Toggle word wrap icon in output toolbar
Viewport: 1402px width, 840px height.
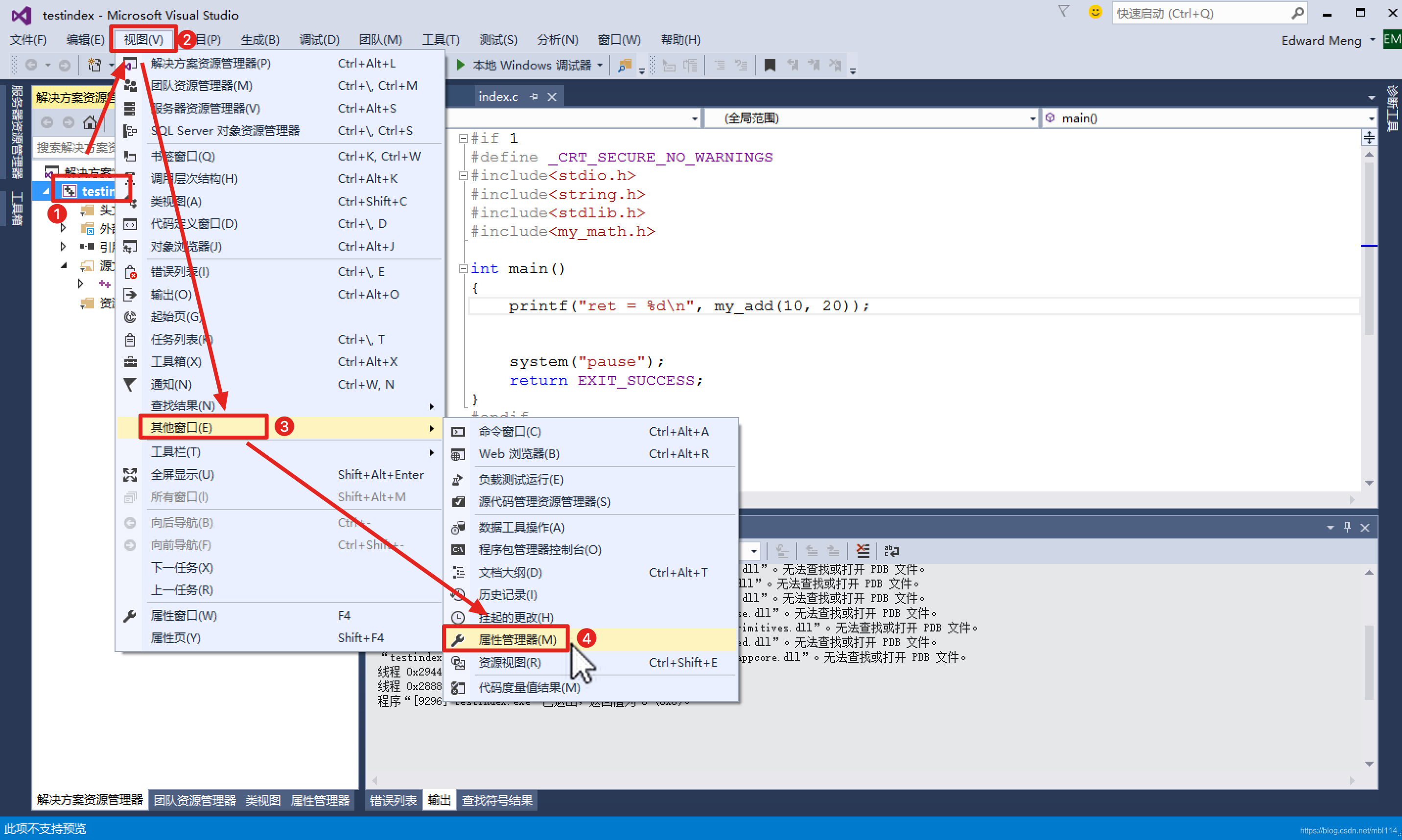(x=891, y=550)
